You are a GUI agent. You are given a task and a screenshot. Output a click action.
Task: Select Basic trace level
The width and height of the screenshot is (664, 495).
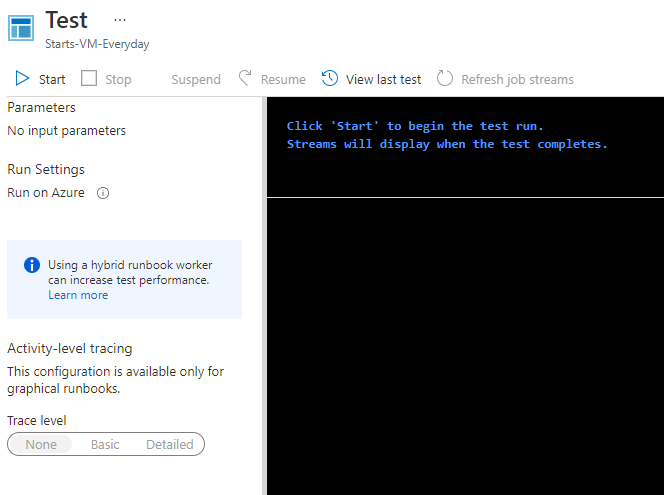click(x=105, y=444)
